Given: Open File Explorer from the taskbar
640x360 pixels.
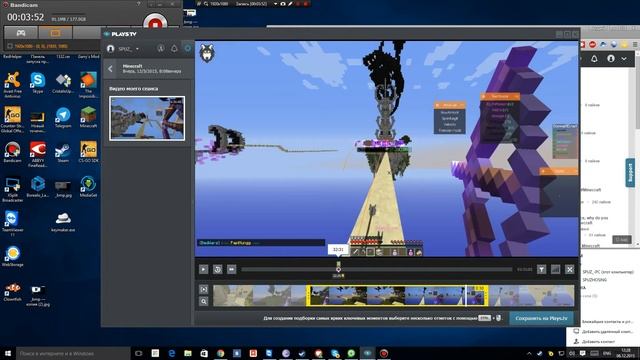Looking at the screenshot, I should 188,353.
